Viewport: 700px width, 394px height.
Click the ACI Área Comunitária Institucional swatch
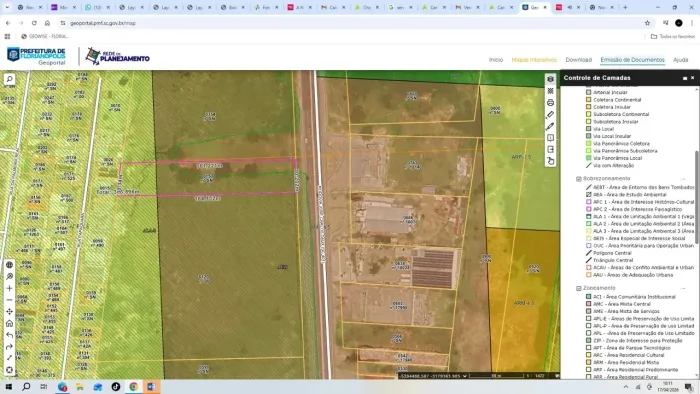pos(588,297)
